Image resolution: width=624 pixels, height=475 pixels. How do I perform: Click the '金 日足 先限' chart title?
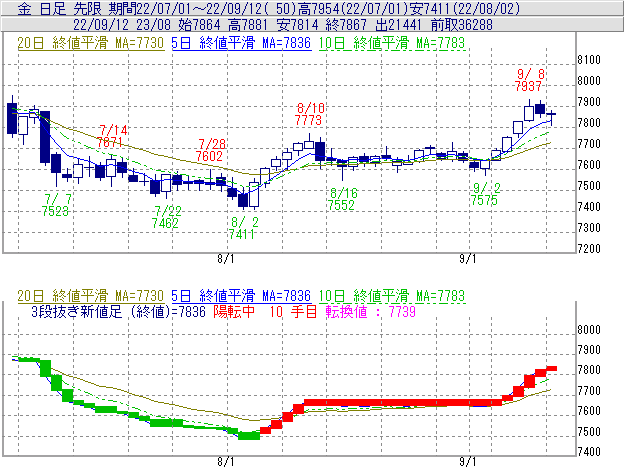point(61,8)
